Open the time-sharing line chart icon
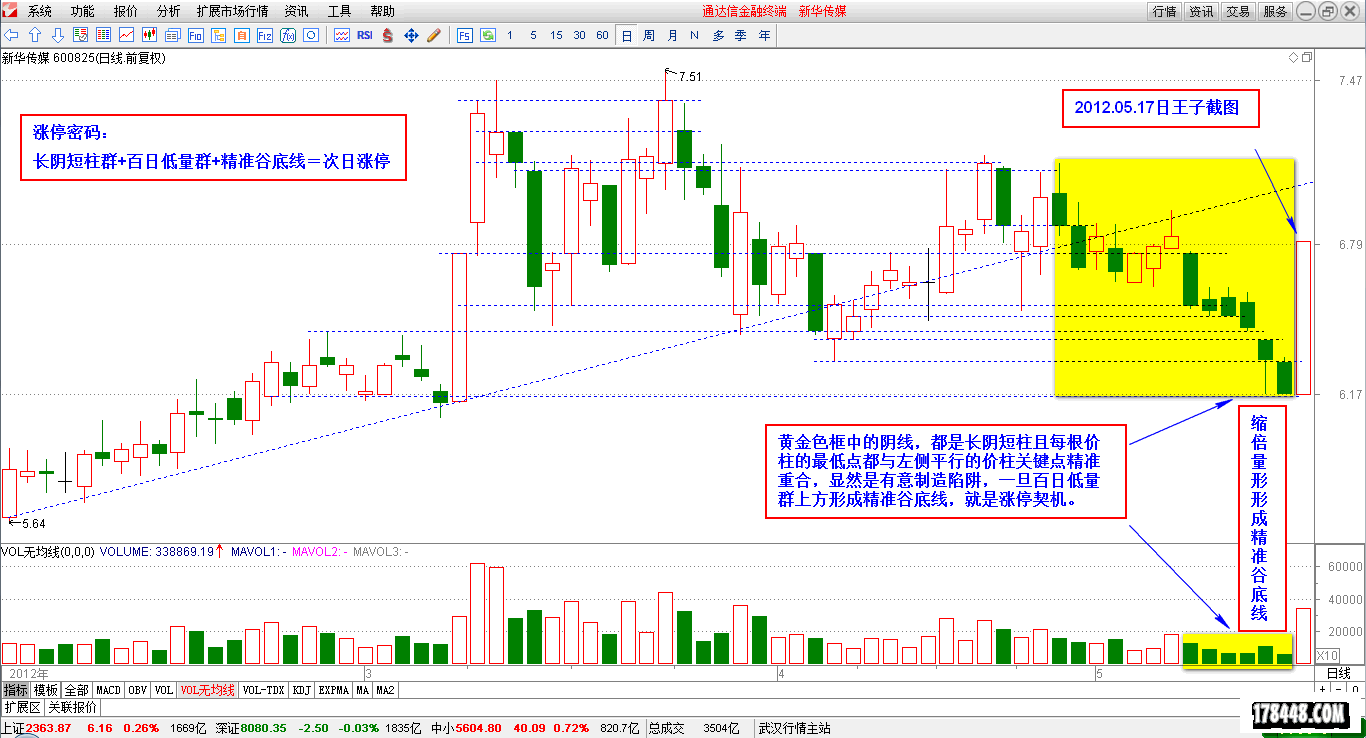The height and width of the screenshot is (738, 1366). (x=126, y=35)
